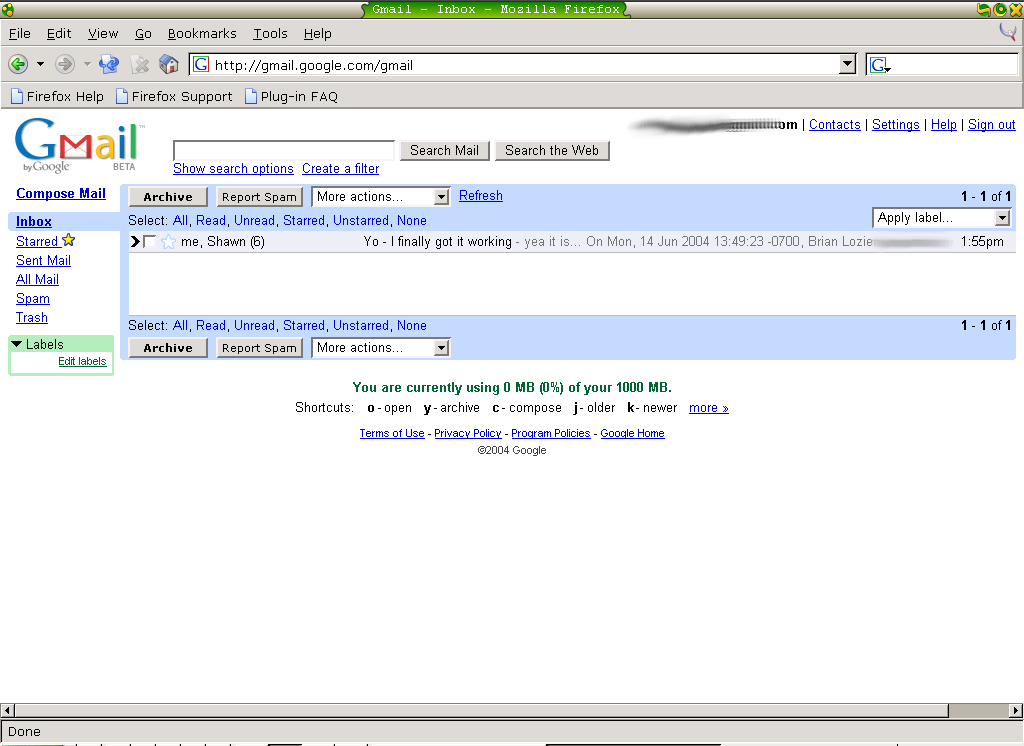Open the Tools menu
Screen dimensions: 1024x746
pyautogui.click(x=270, y=33)
